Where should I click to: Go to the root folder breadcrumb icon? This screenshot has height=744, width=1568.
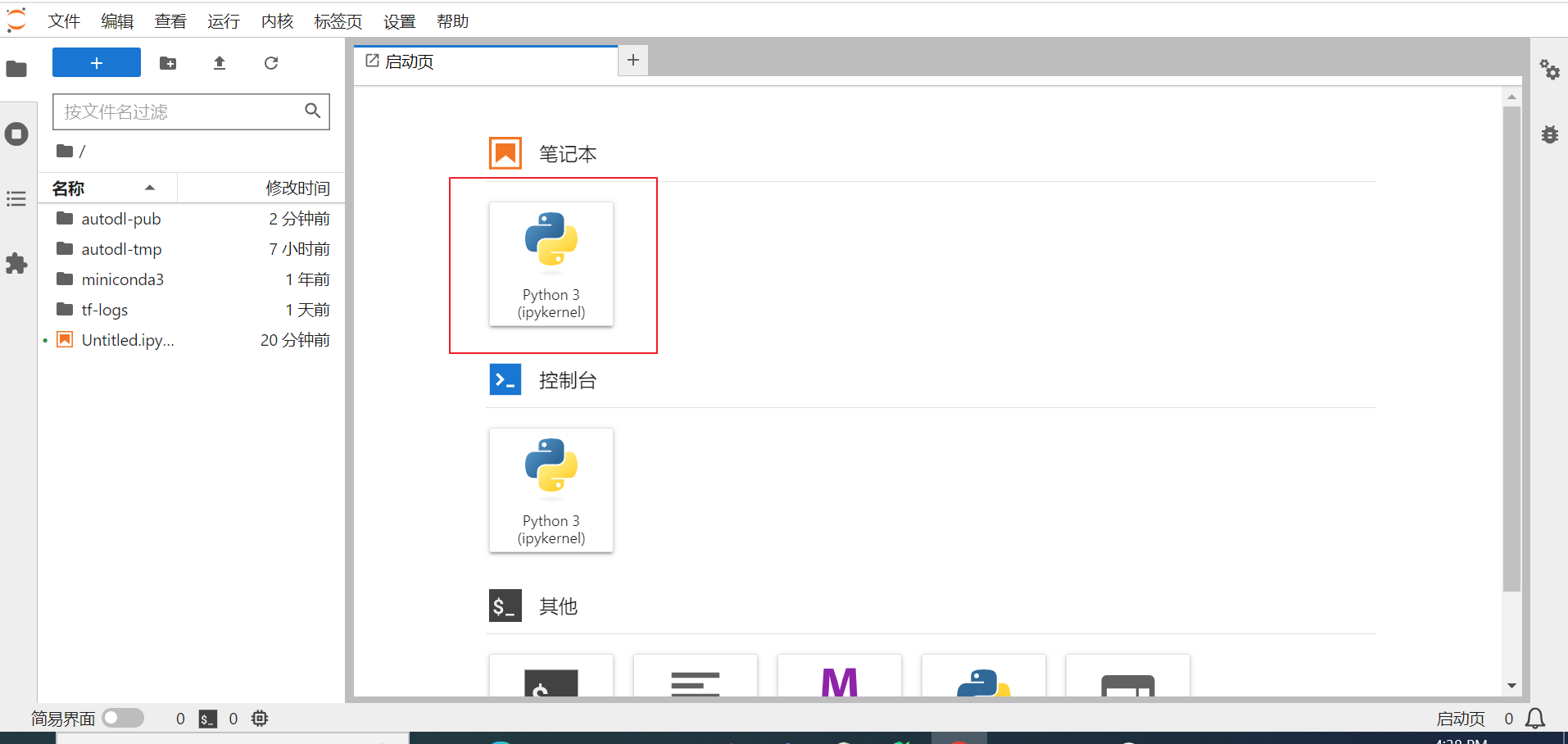pyautogui.click(x=65, y=151)
